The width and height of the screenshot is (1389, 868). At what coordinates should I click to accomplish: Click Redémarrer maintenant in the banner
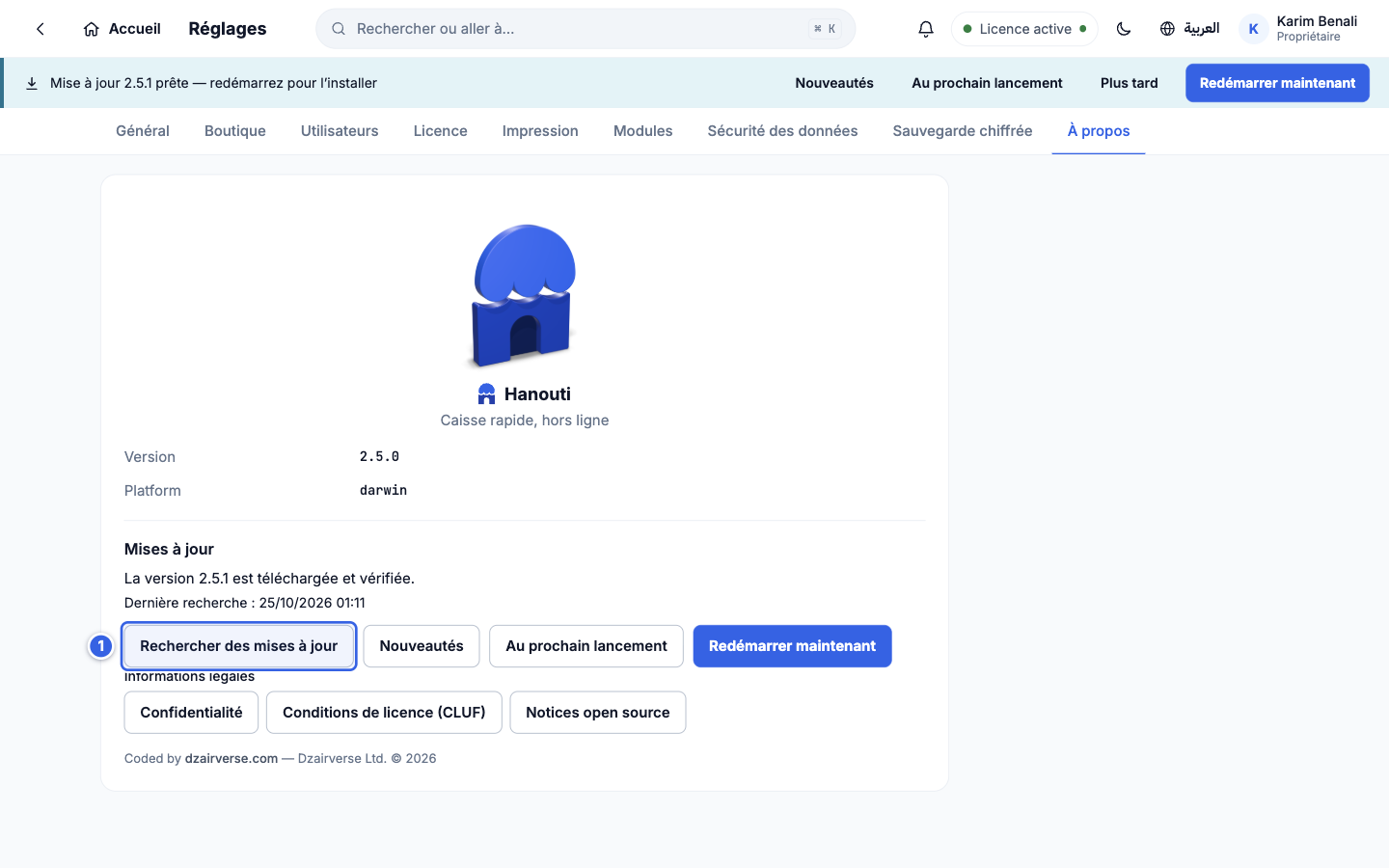(1277, 83)
